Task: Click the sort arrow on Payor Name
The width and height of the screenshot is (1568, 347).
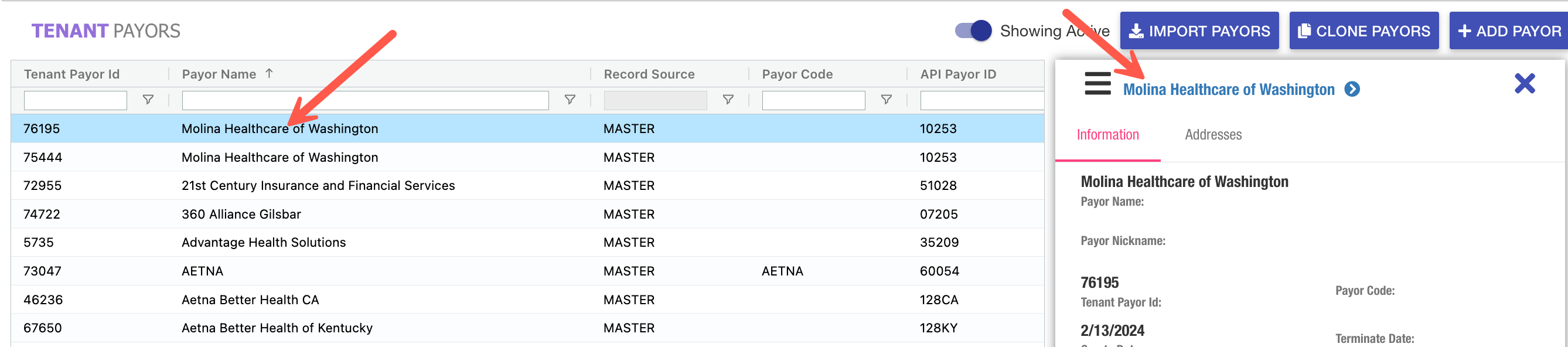Action: [x=269, y=74]
